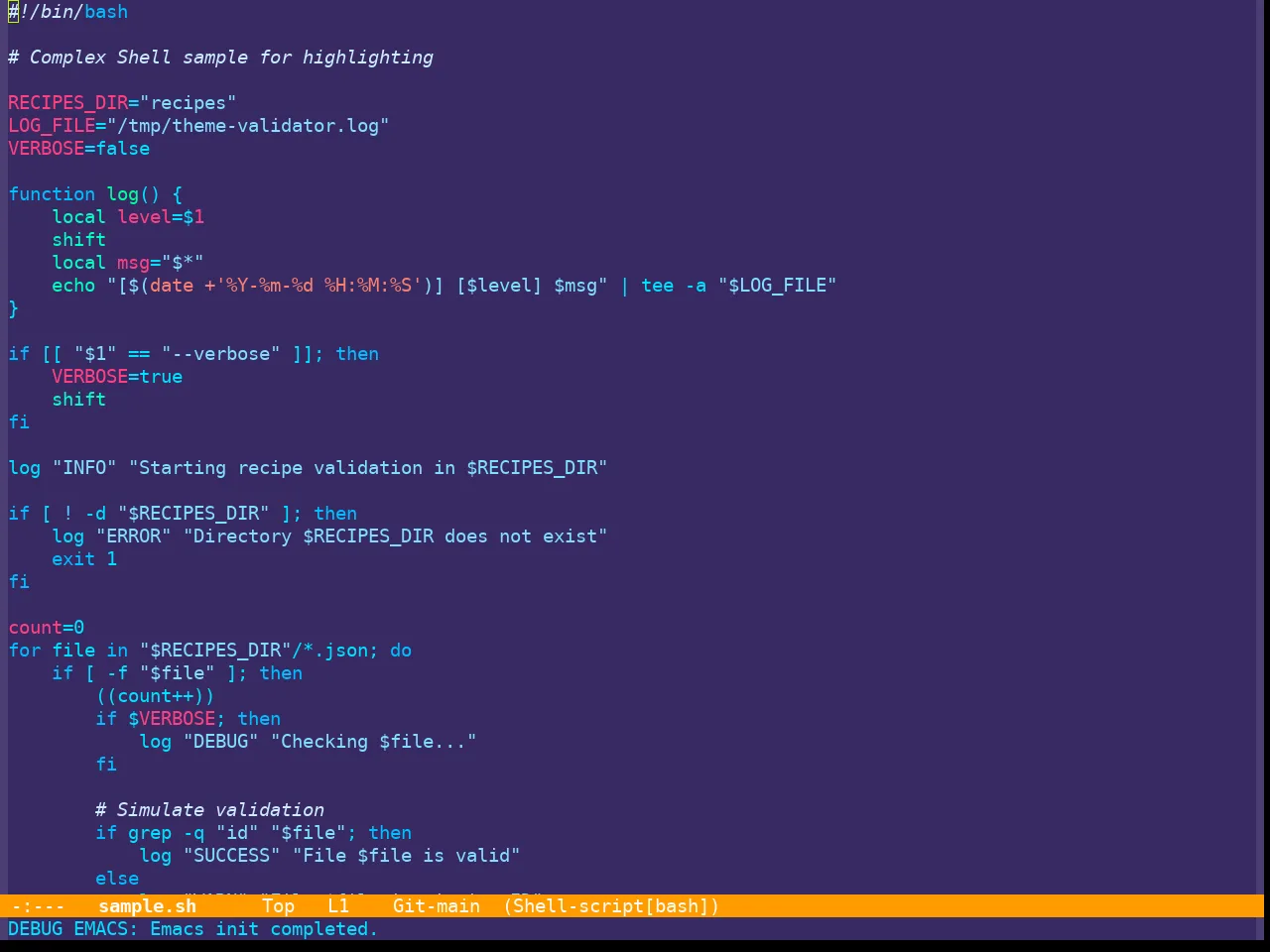
Task: Click the ((count++)) increment expression
Action: (x=155, y=696)
